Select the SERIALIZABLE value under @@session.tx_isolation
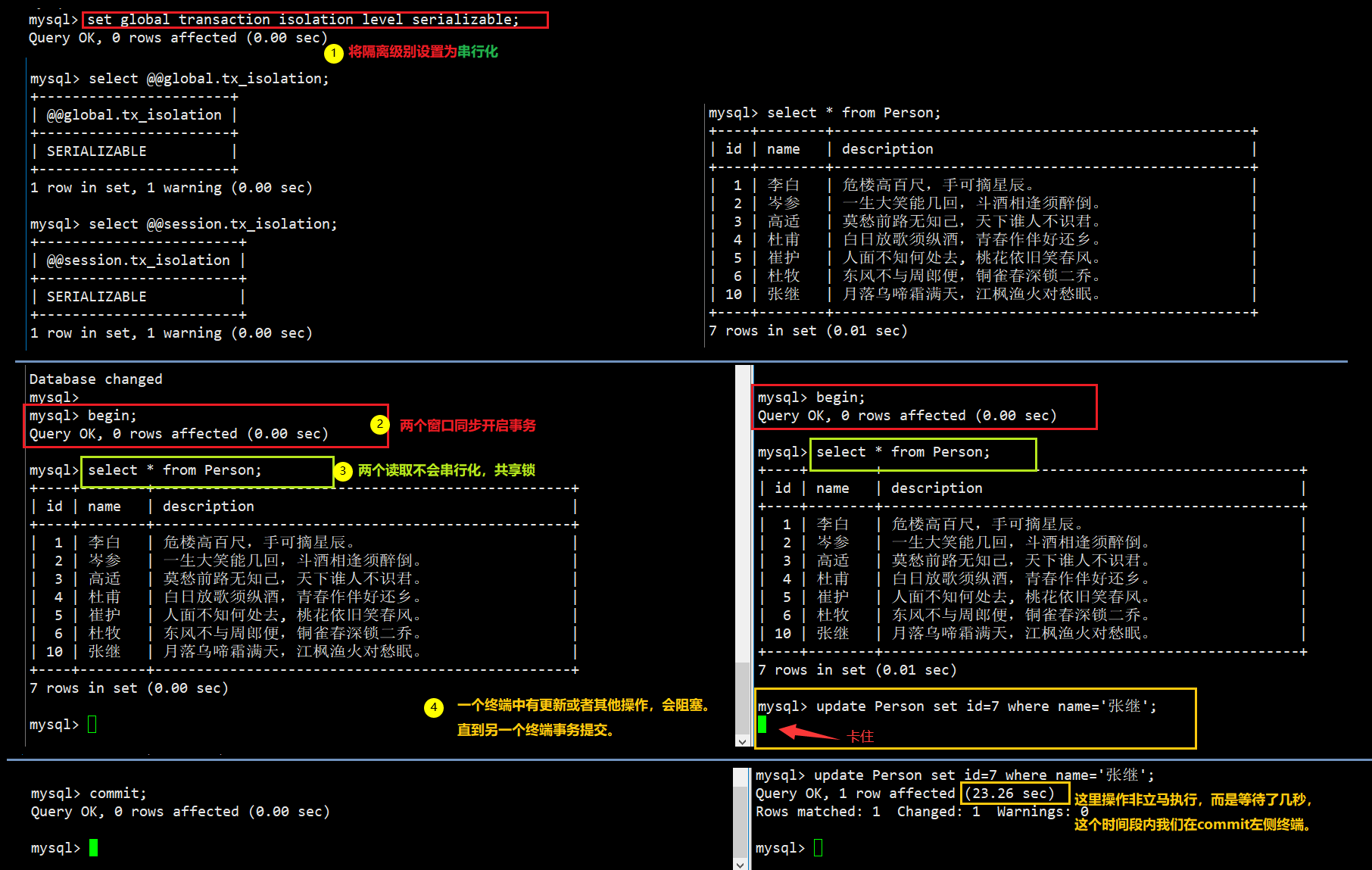 pos(97,297)
